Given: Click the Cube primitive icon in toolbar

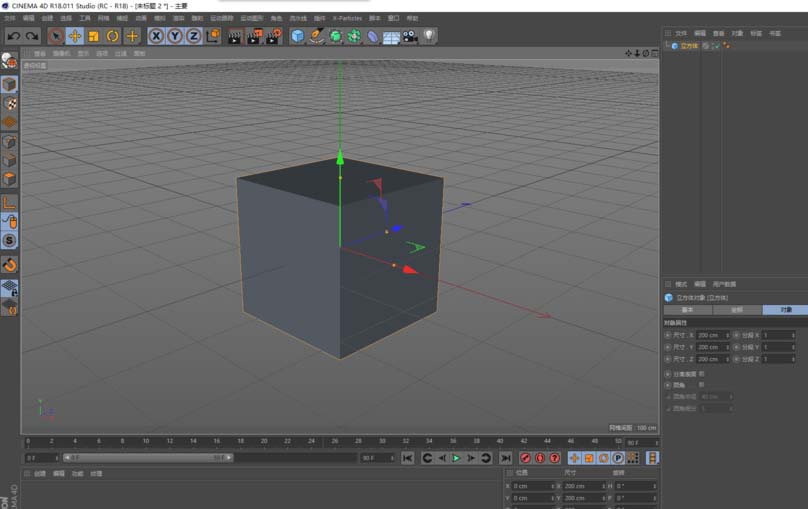Looking at the screenshot, I should tap(297, 36).
